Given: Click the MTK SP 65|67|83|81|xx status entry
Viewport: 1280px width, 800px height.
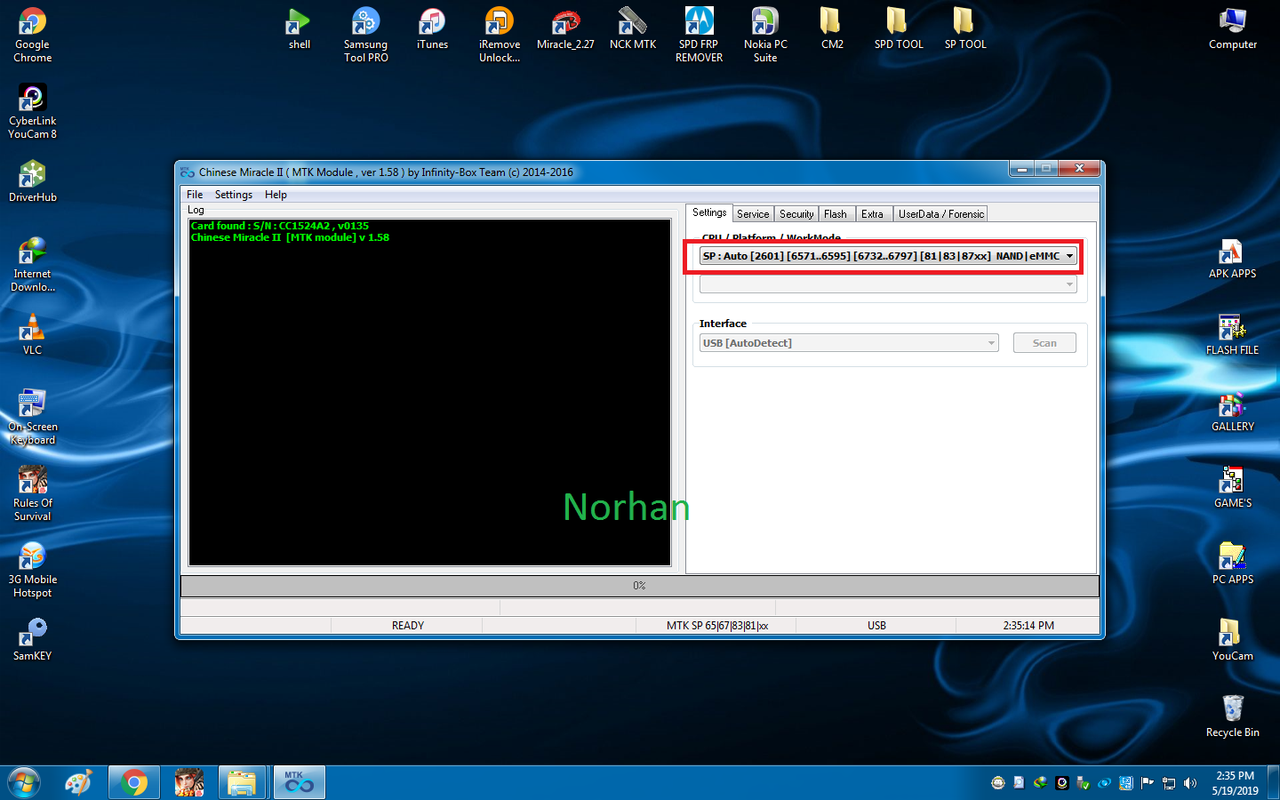Looking at the screenshot, I should [x=717, y=626].
